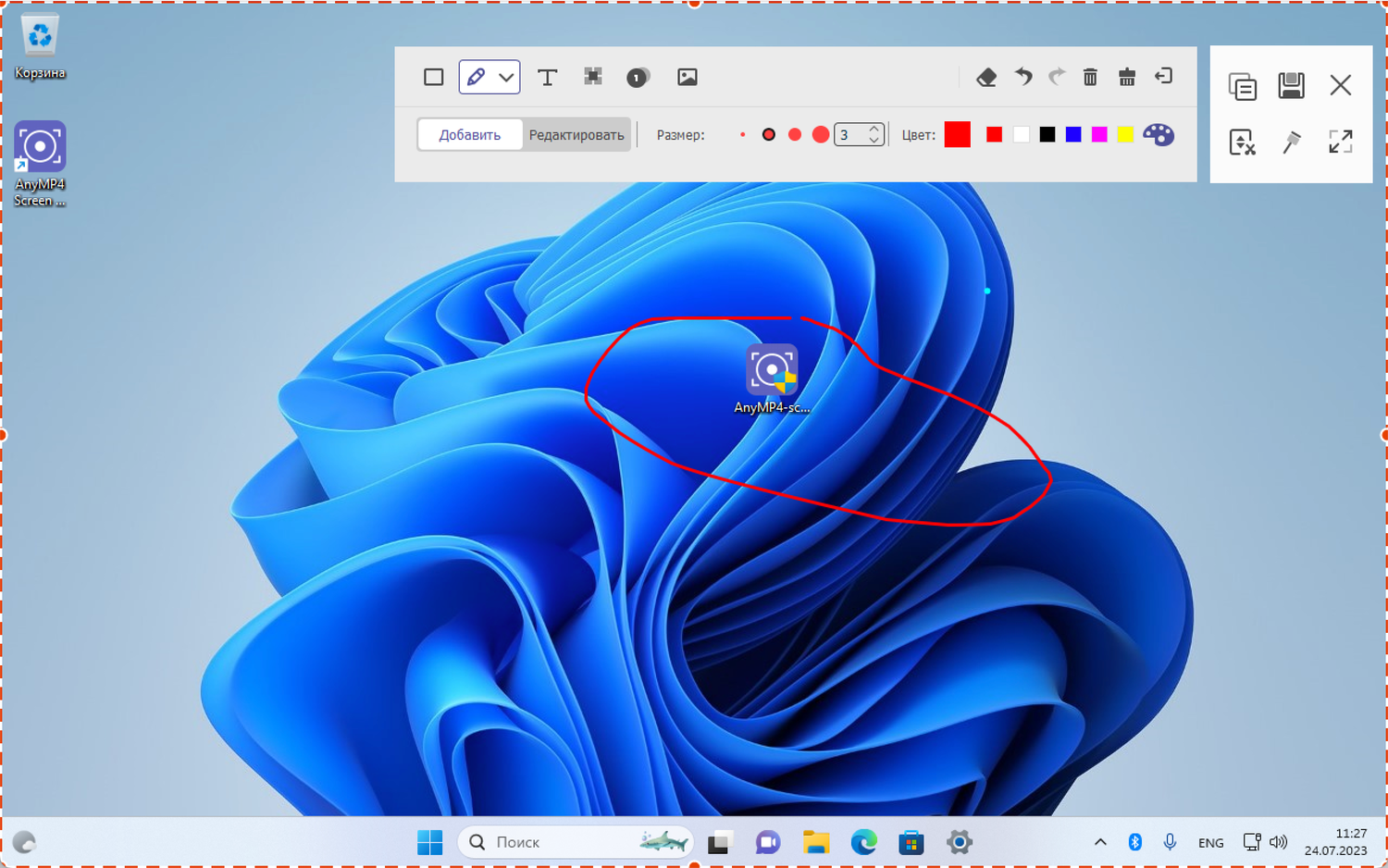1388x868 pixels.
Task: Expand the capture to full screen
Action: coord(1341,142)
